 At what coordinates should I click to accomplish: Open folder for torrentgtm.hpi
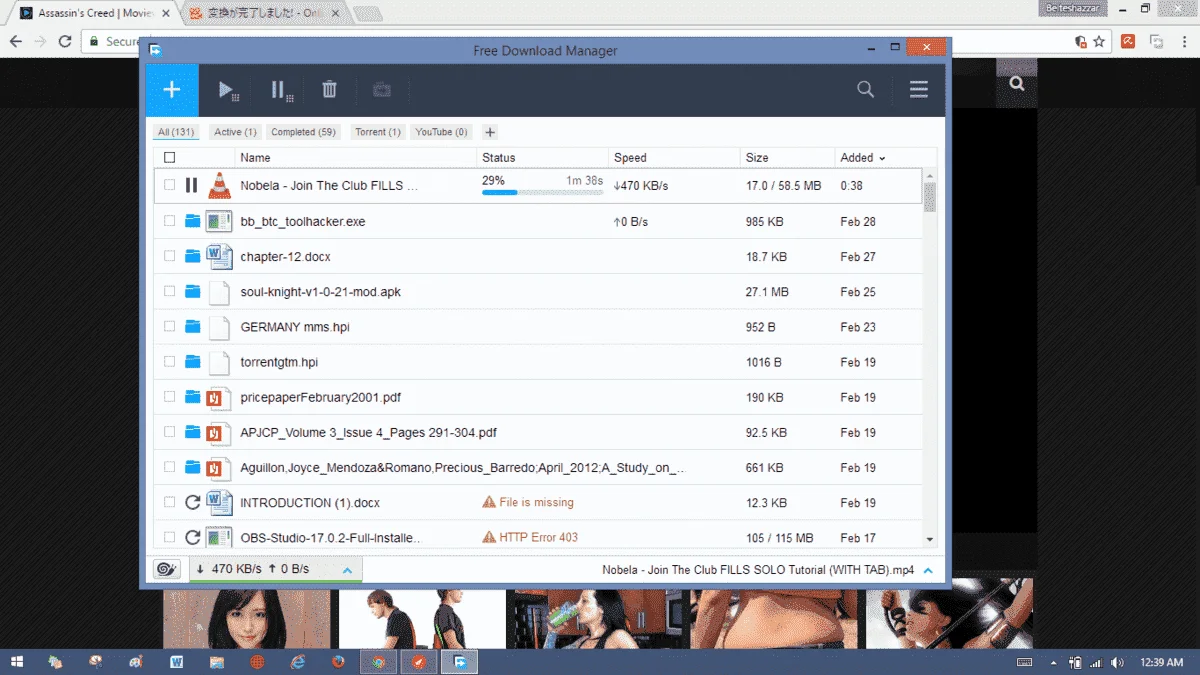pos(193,362)
